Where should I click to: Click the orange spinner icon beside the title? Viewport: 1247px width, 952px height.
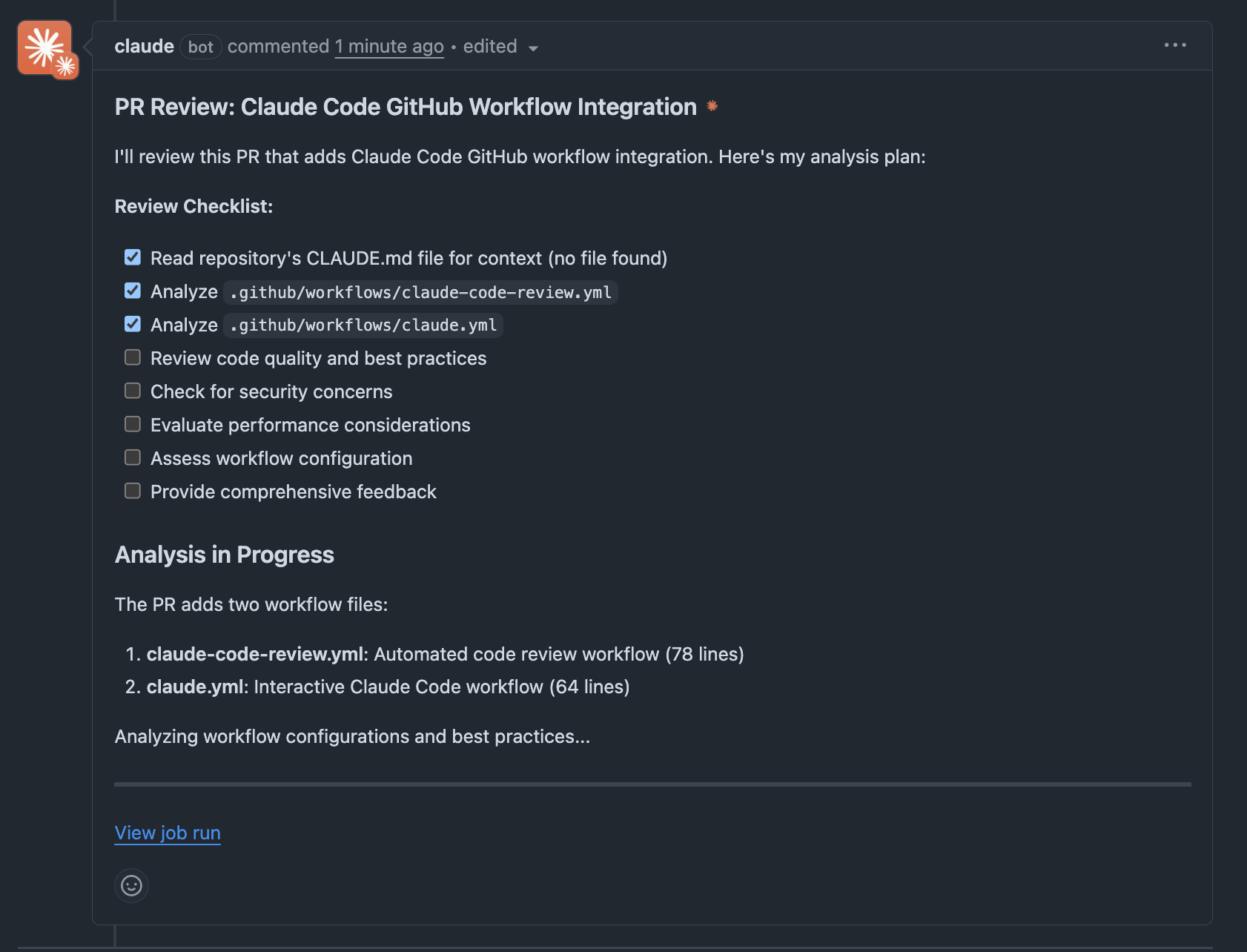(x=712, y=106)
